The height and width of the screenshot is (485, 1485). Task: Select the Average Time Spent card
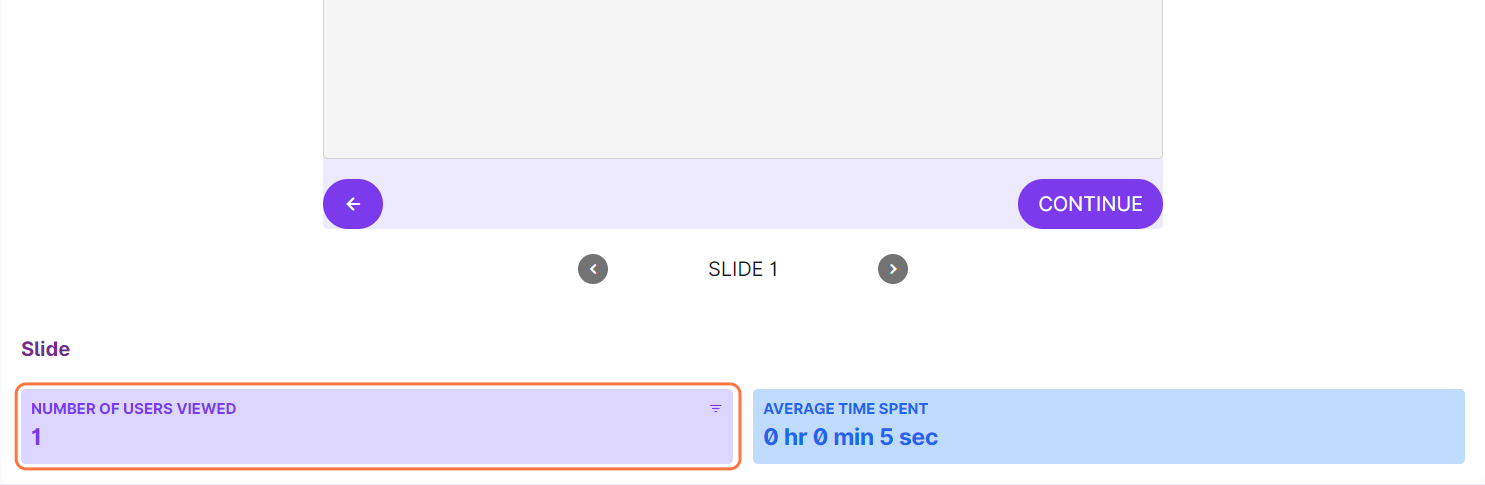coord(1108,426)
